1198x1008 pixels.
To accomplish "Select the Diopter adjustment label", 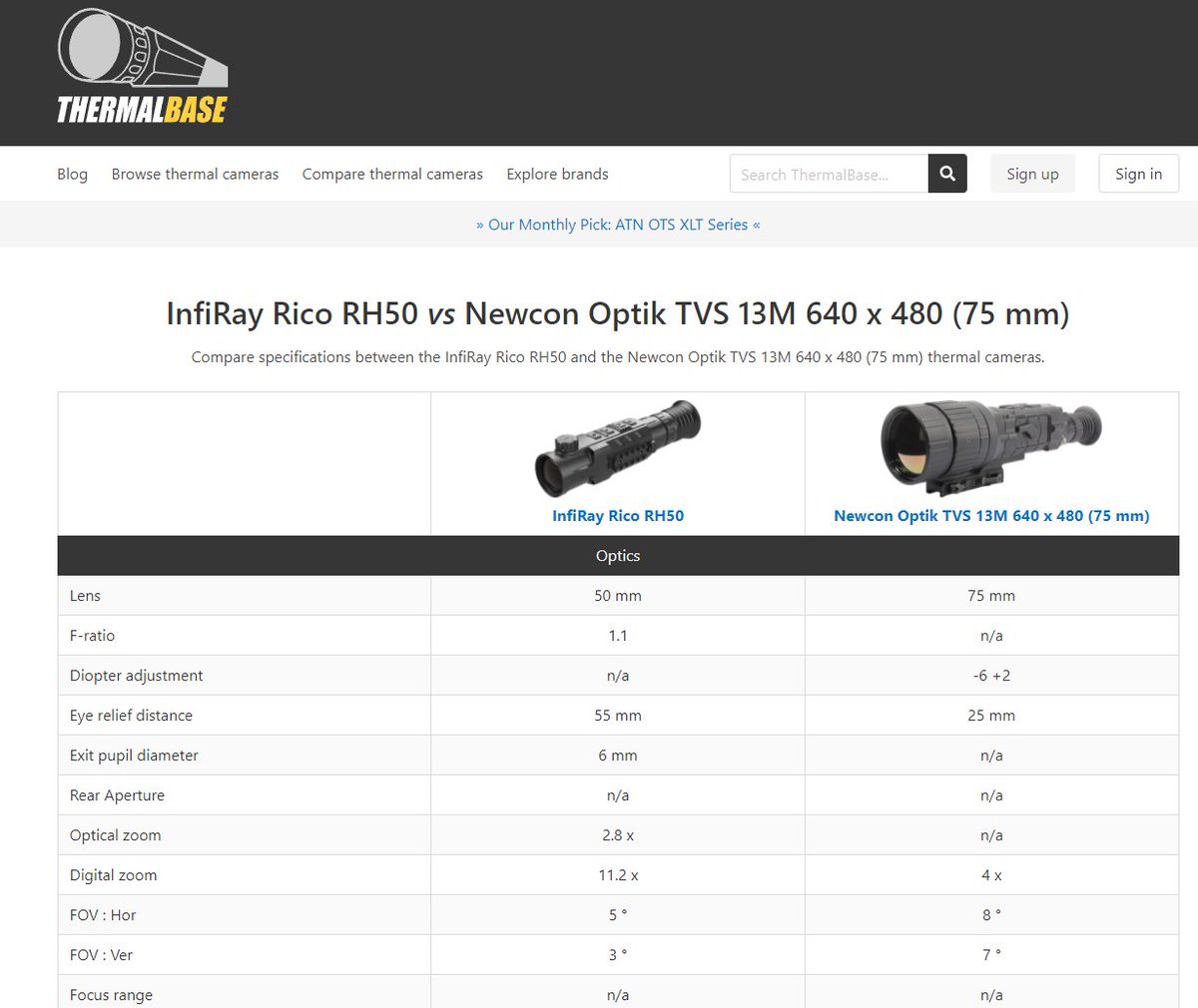I will [x=136, y=676].
